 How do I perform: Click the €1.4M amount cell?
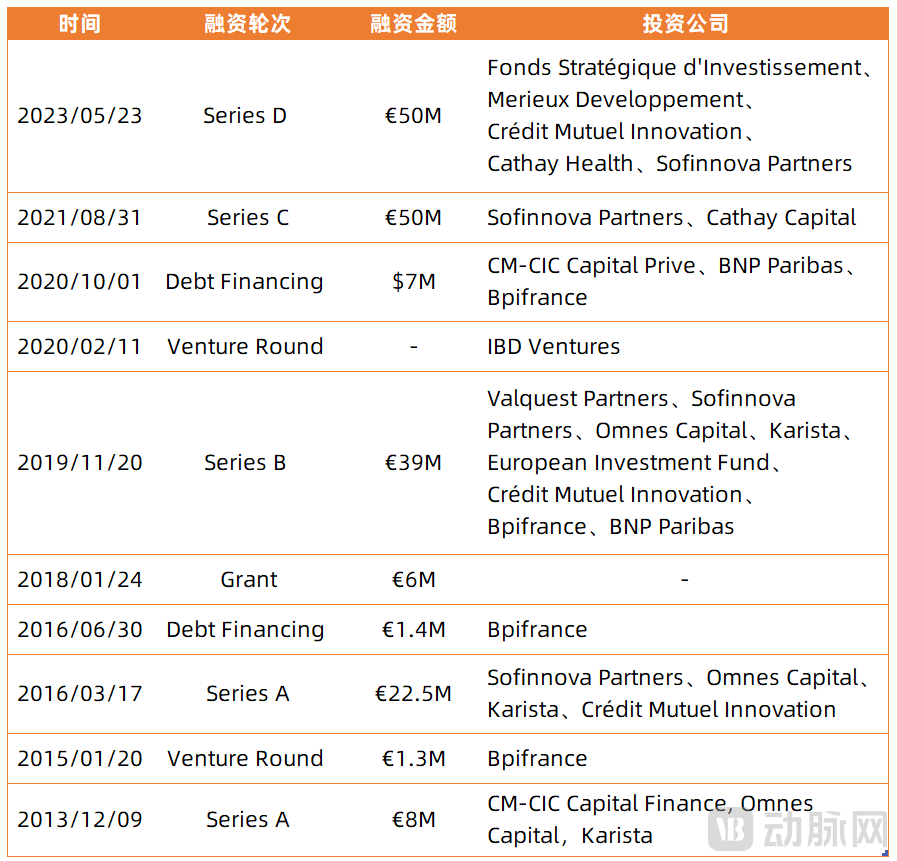point(414,630)
